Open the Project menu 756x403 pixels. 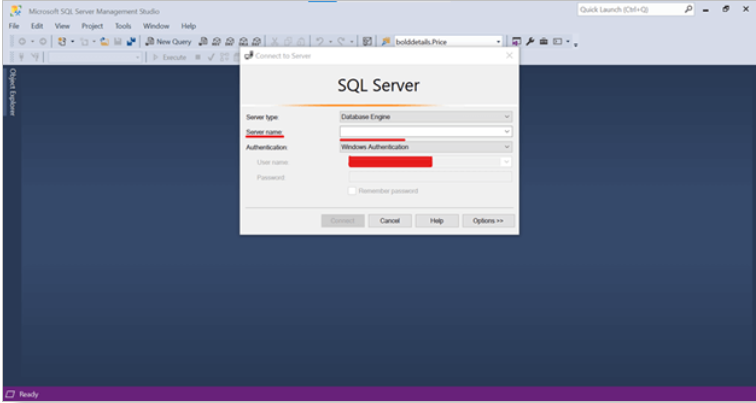92,26
